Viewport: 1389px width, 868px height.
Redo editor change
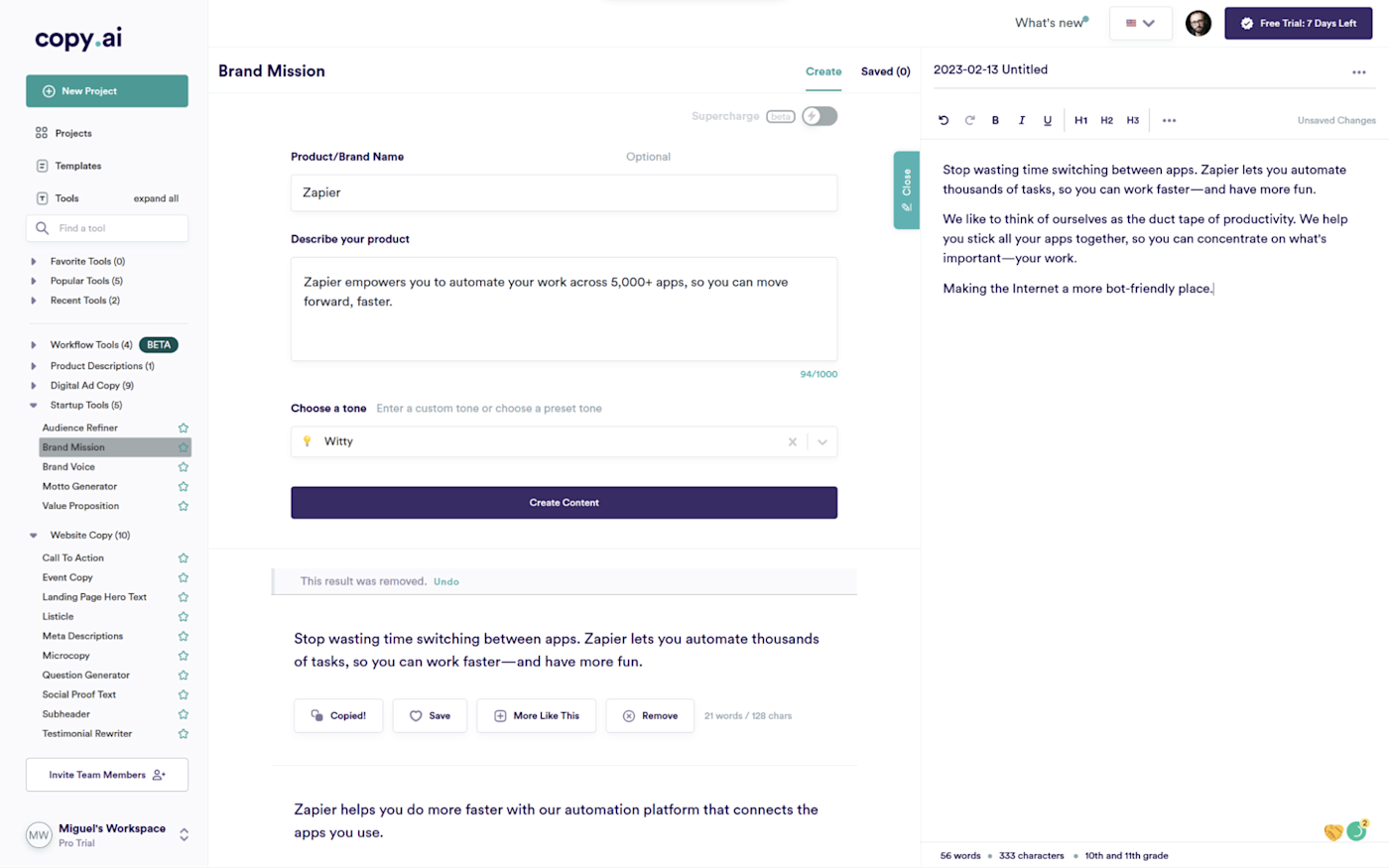pos(969,120)
